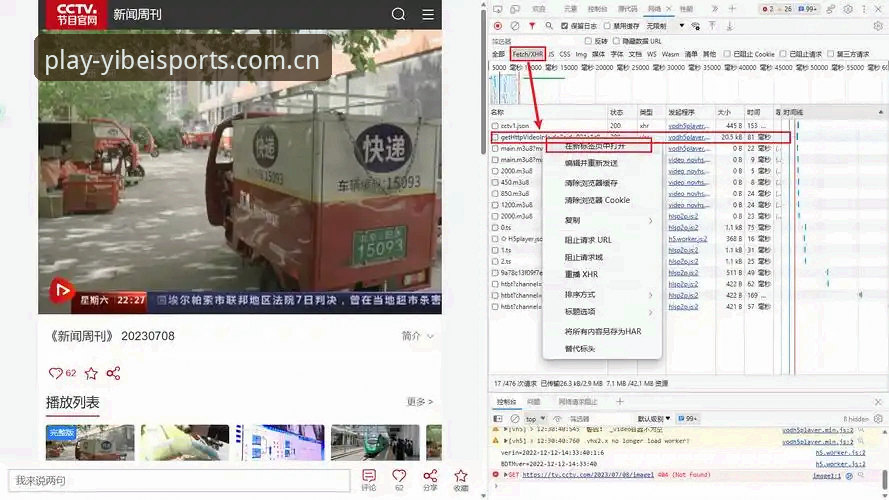Click the tv.cctv.com image1 URL in console

[x=588, y=475]
